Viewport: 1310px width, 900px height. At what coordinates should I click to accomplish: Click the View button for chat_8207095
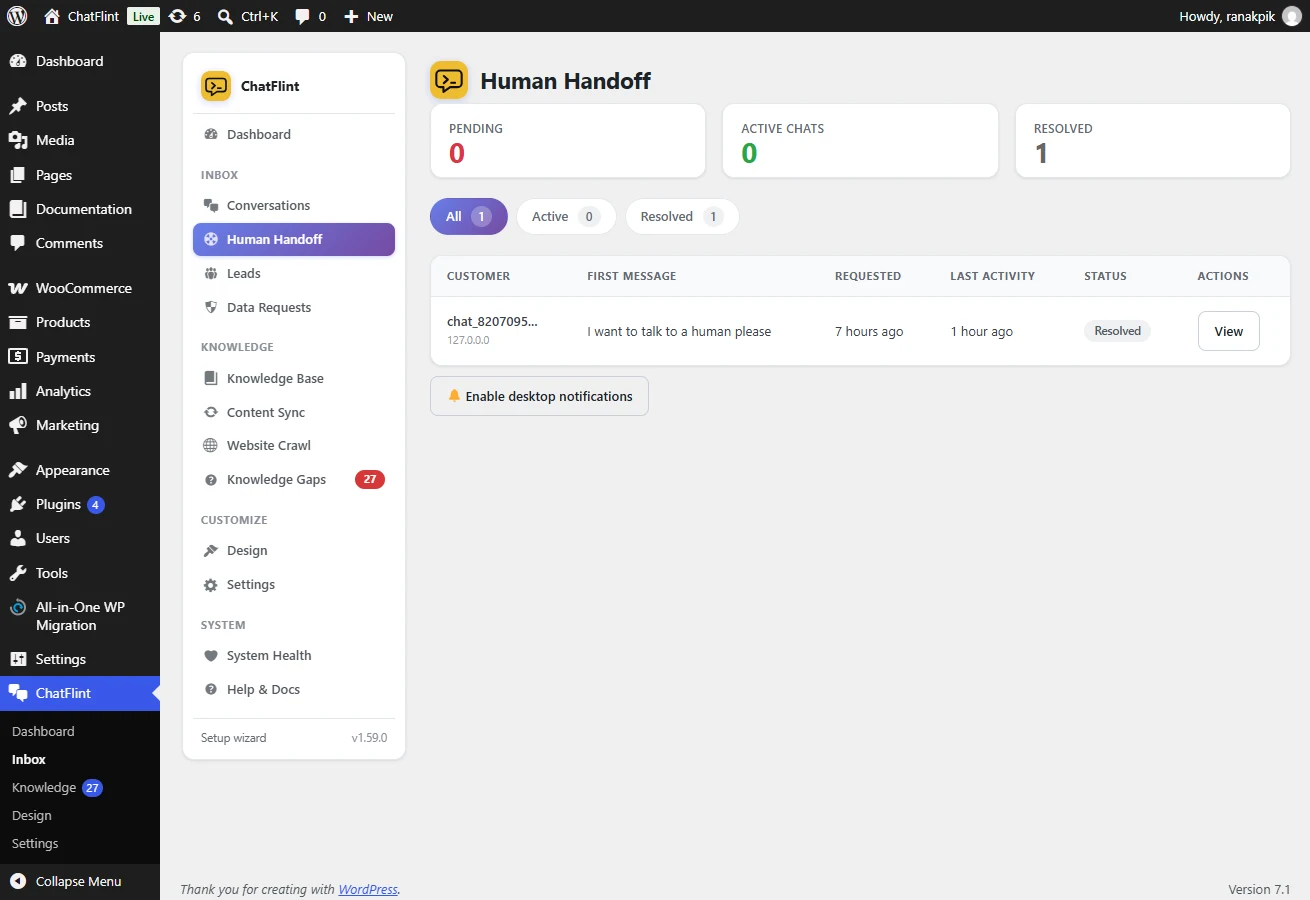(1228, 331)
